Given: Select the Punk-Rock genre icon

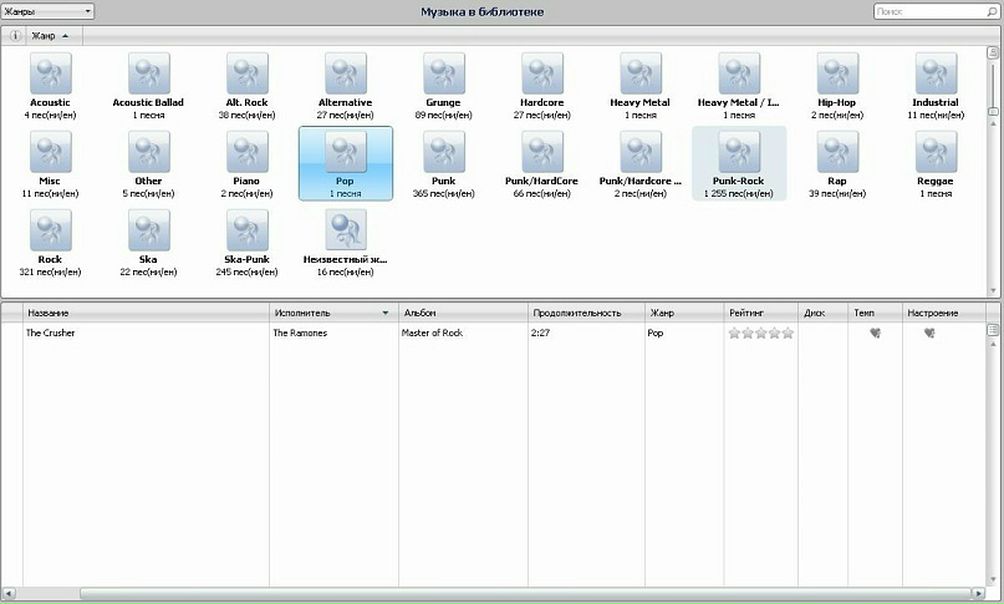Looking at the screenshot, I should (x=739, y=153).
